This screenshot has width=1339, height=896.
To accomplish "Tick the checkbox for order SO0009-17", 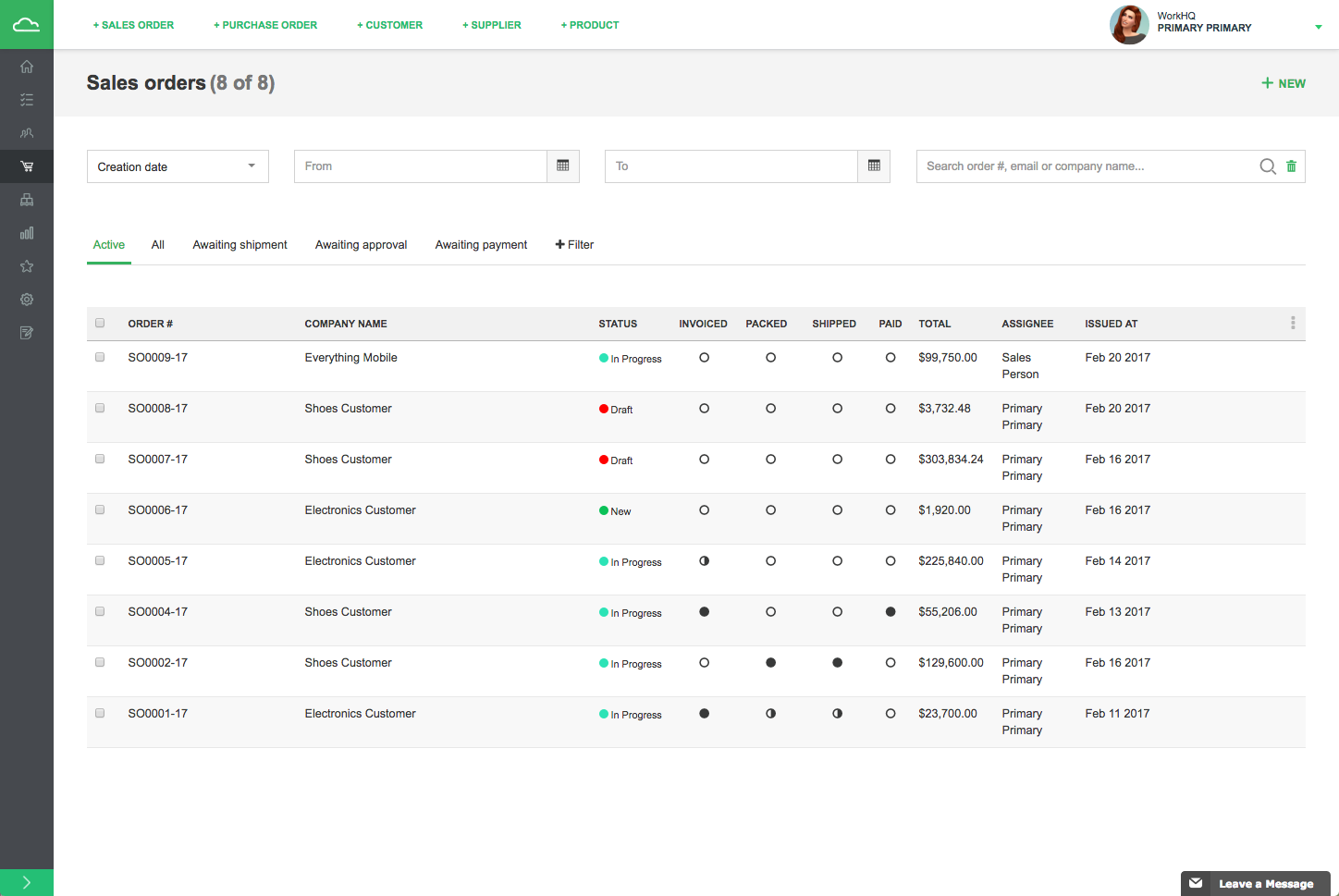I will tap(100, 357).
